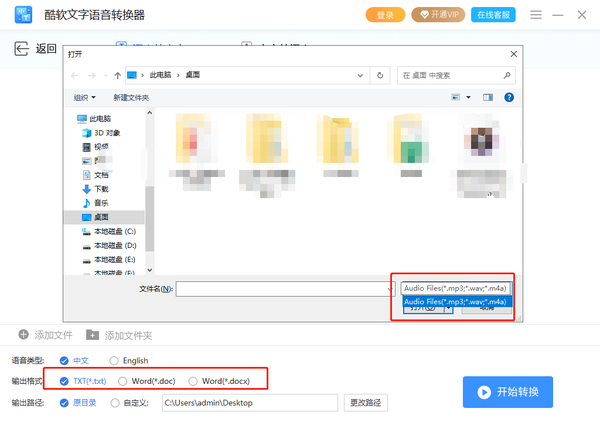
Task: Open the hamburger menu in title bar
Action: pos(536,15)
